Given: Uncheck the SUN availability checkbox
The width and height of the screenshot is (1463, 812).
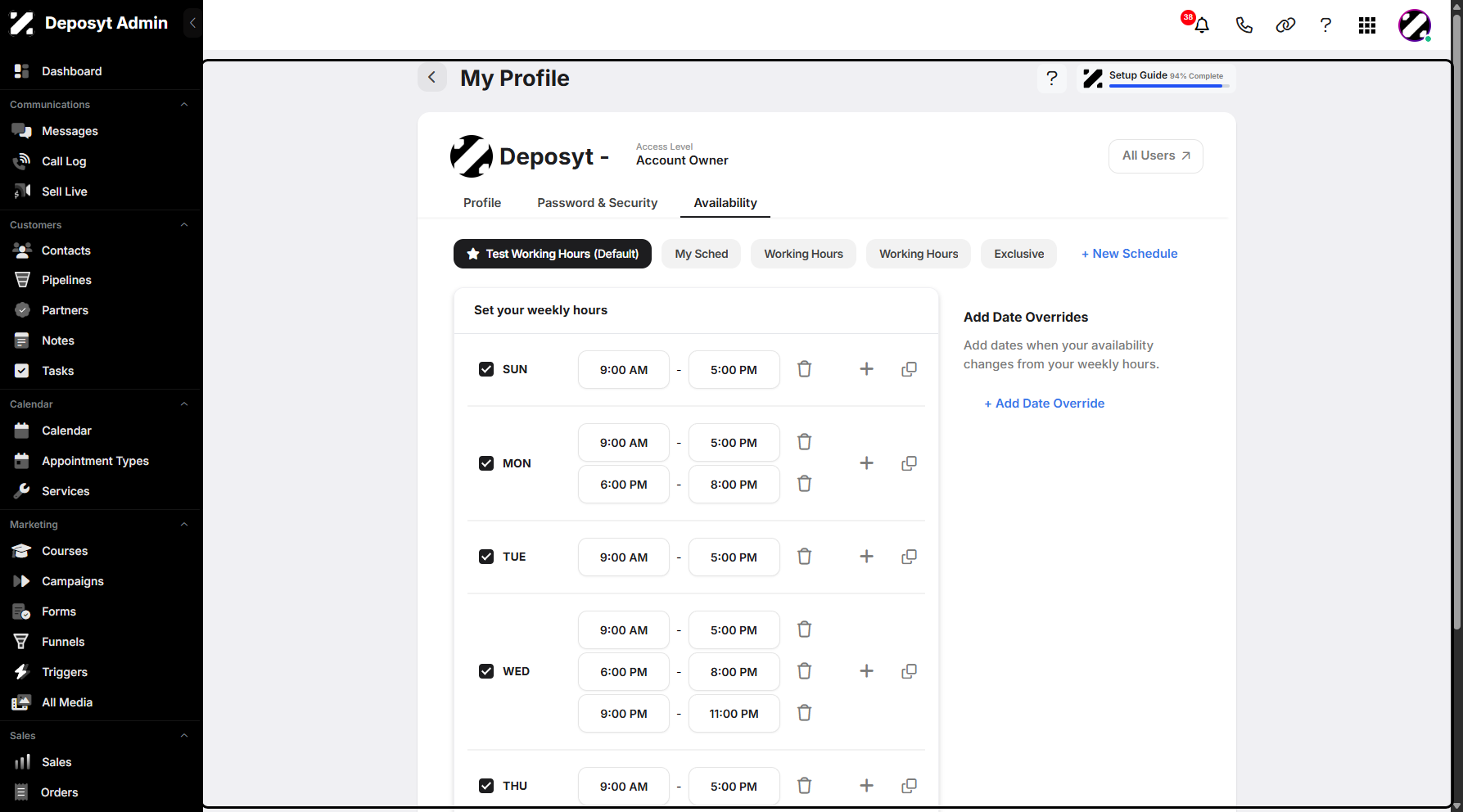Looking at the screenshot, I should point(486,369).
